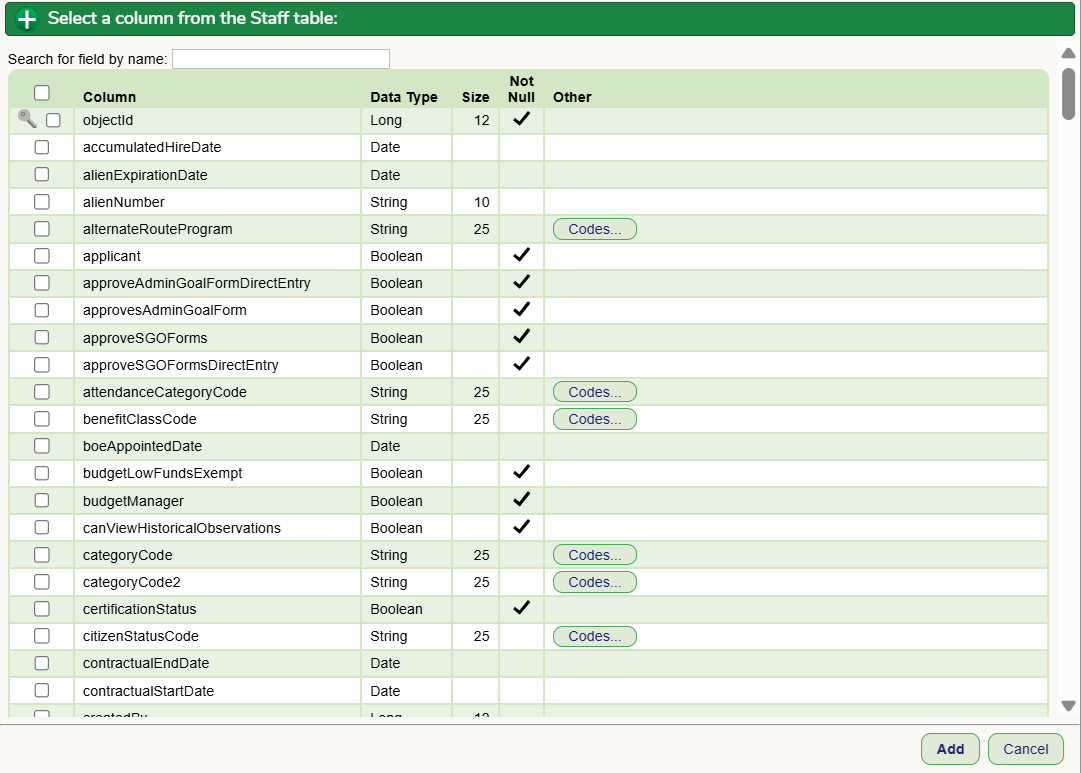The image size is (1081, 773).
Task: Open Codes for categoryCode2
Action: (594, 582)
